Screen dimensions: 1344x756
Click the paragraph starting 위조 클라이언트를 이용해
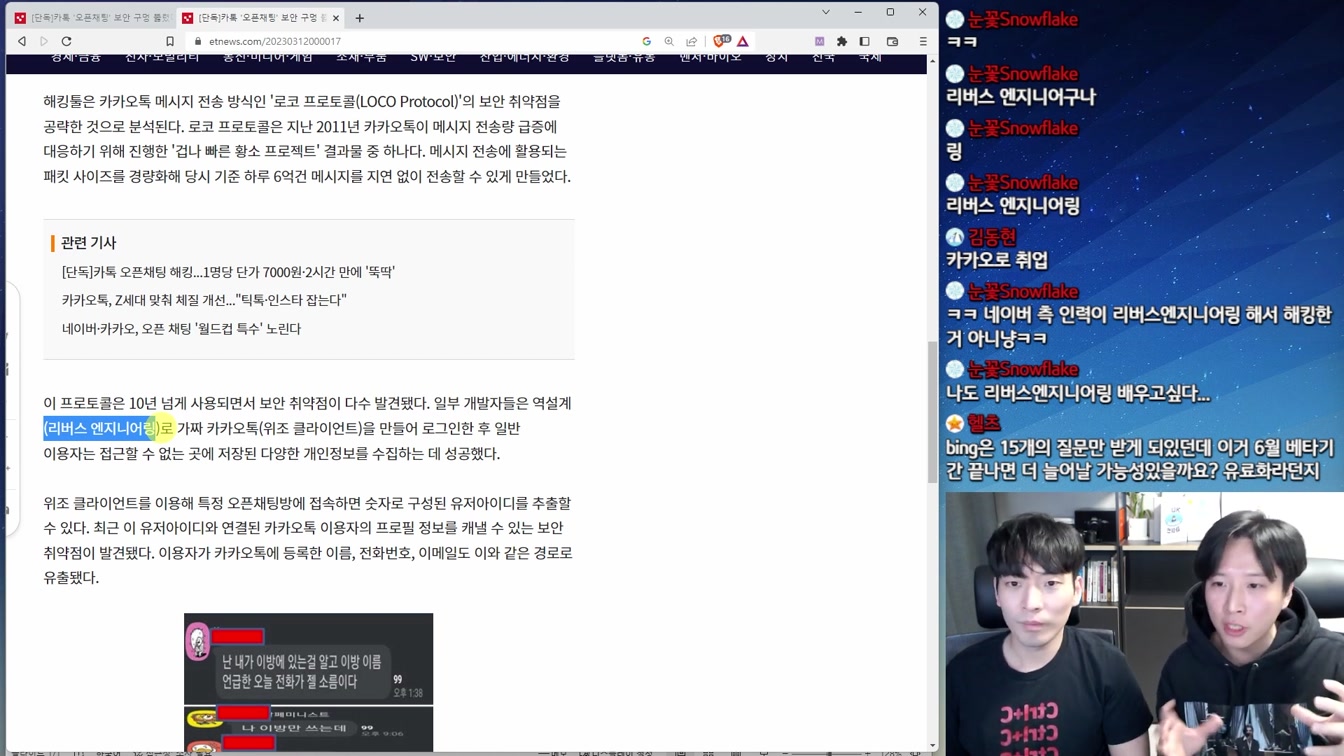307,540
